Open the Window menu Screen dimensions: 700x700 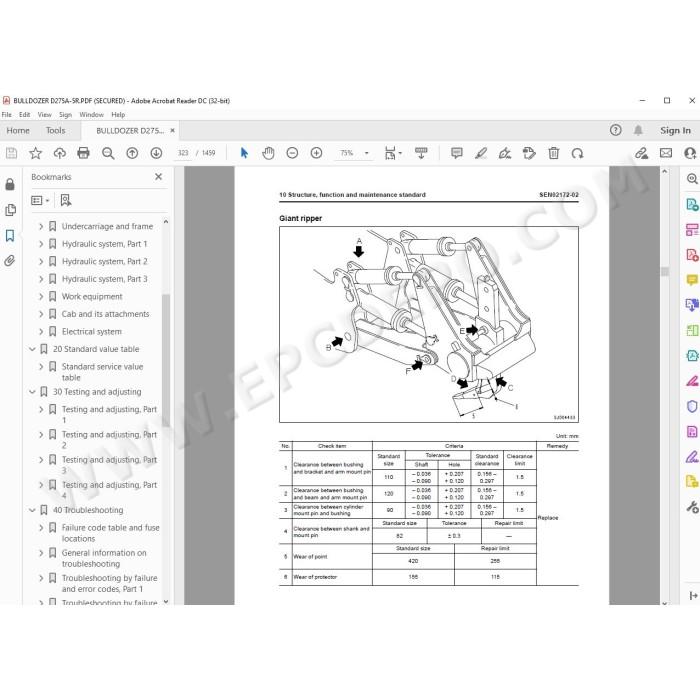pos(92,115)
